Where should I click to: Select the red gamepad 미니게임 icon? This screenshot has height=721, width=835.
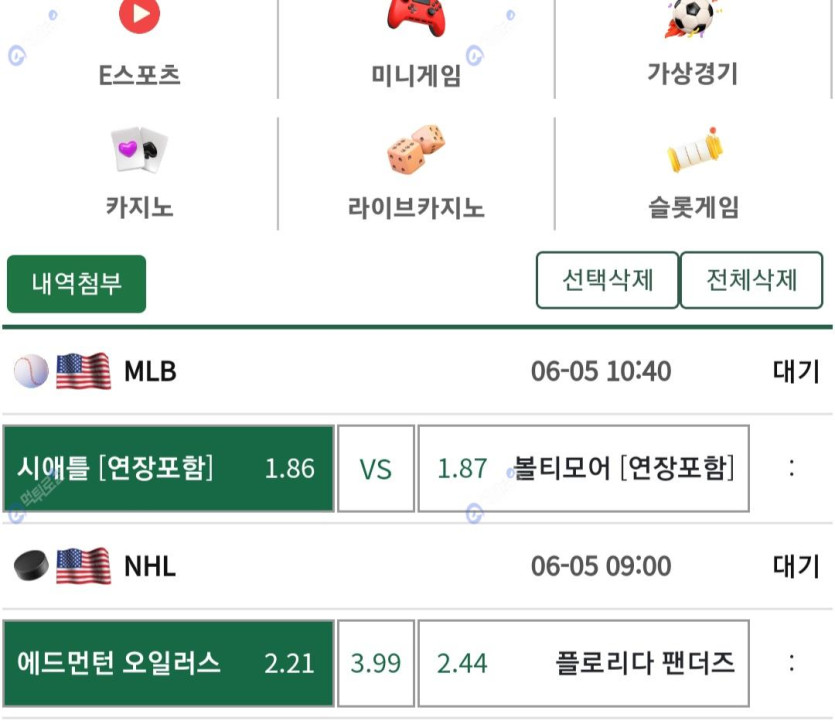(416, 17)
